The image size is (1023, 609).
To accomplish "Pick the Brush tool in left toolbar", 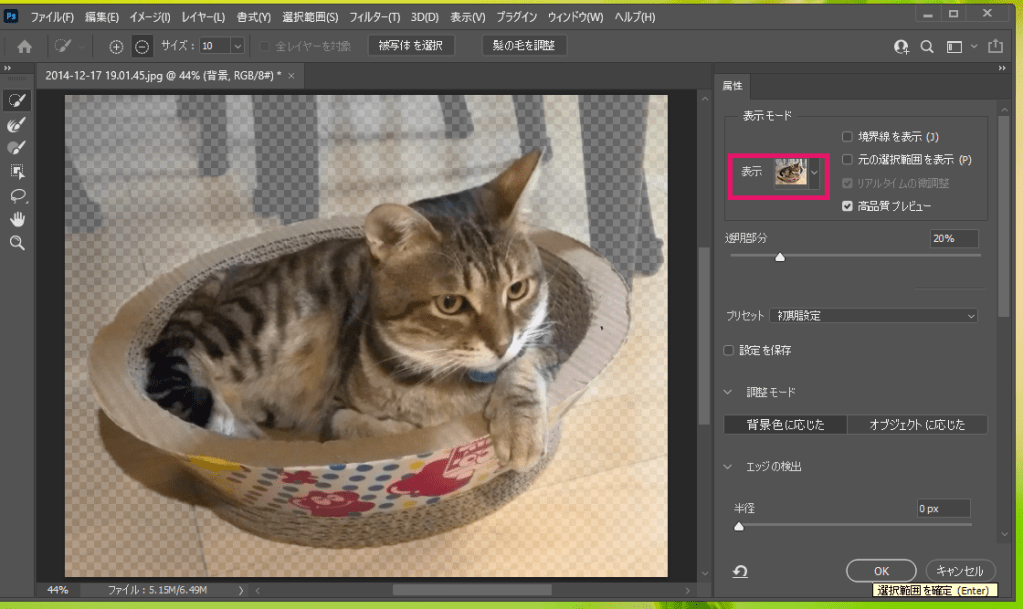I will (17, 148).
